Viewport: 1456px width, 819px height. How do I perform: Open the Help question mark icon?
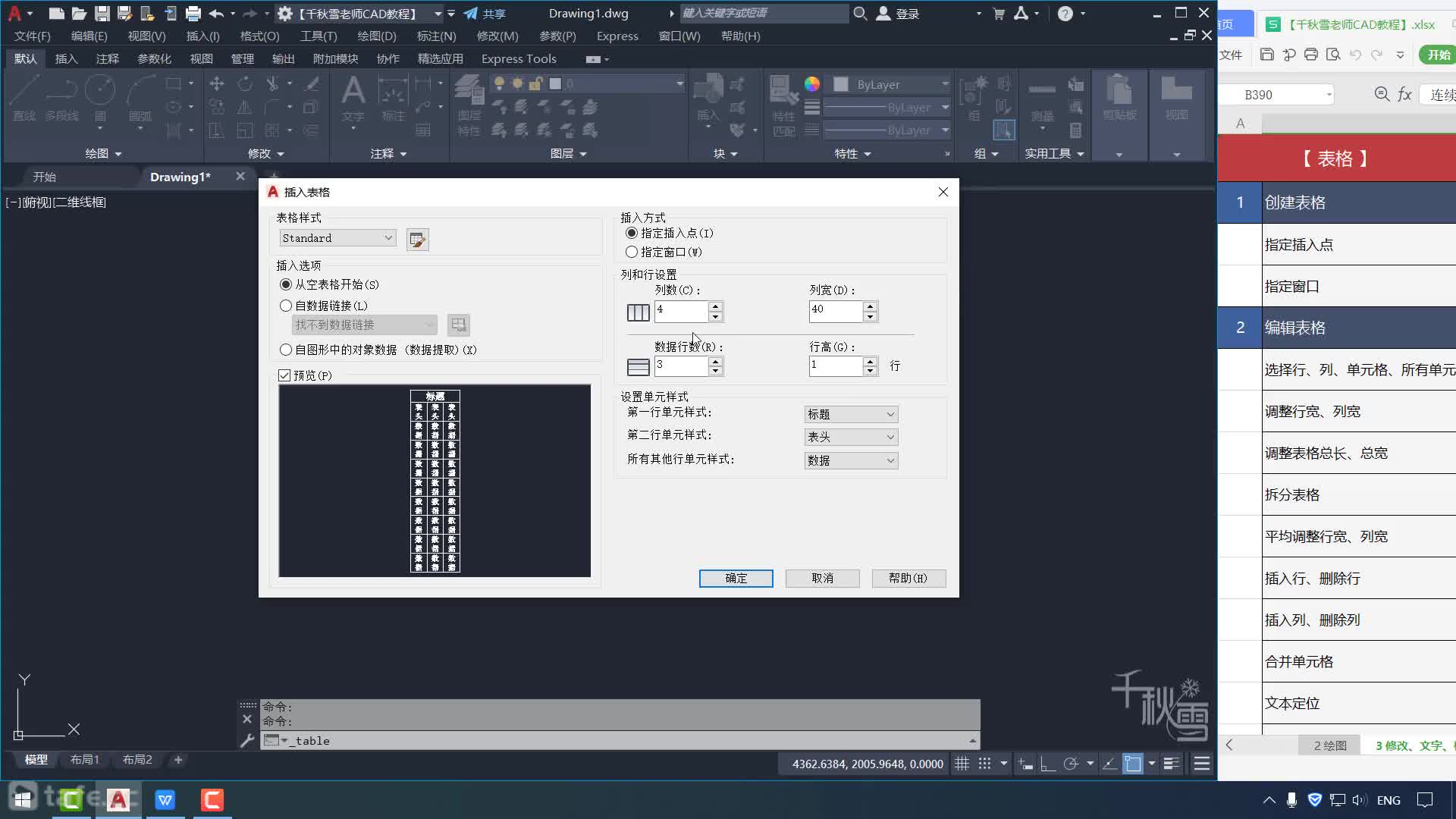[1065, 13]
